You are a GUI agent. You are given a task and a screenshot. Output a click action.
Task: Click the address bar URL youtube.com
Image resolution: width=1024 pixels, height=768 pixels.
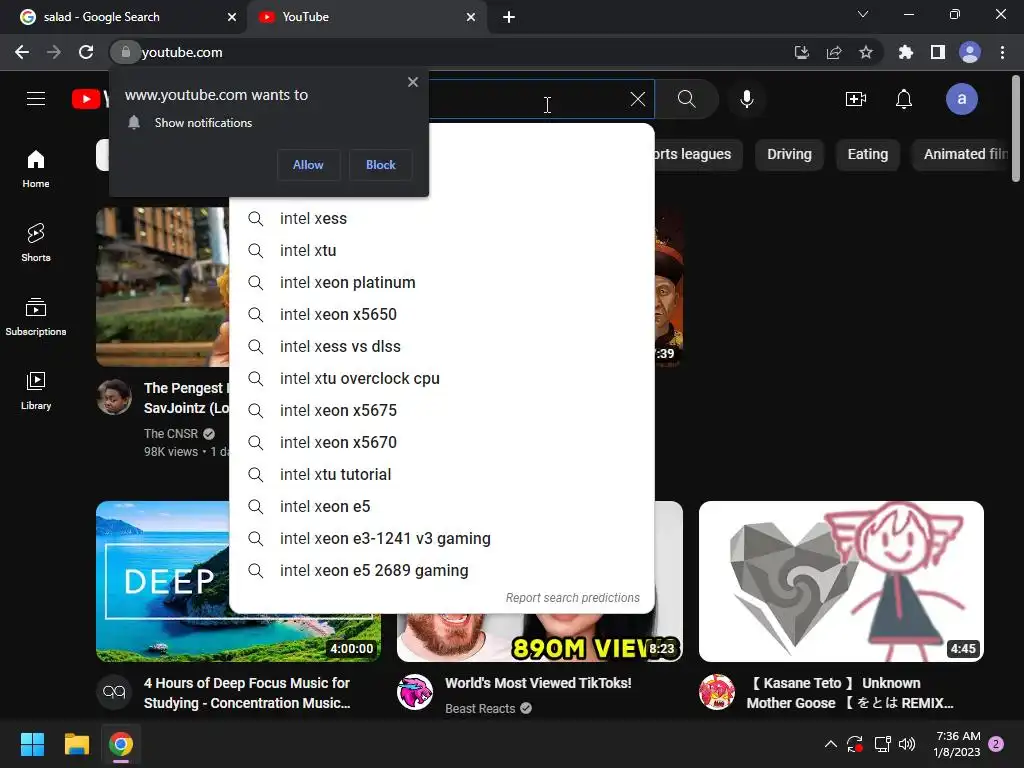coord(182,52)
